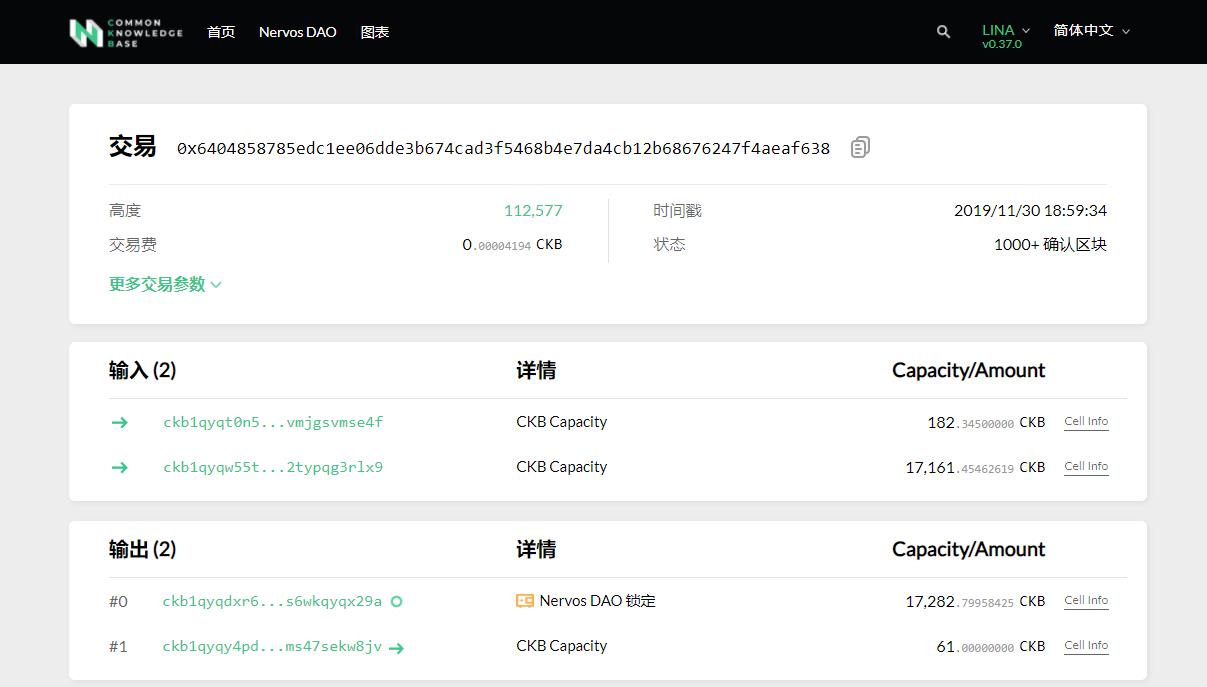This screenshot has height=687, width=1207.
Task: Open Cell Info for the 61.00000000 CKB output
Action: 1086,646
